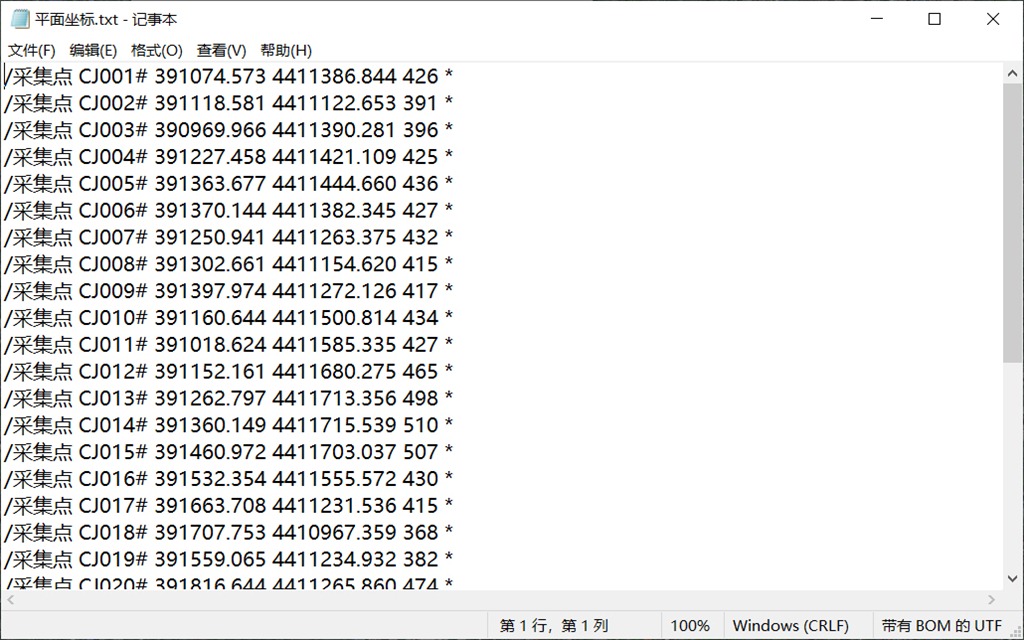
Task: Minimize the Notepad window
Action: [876, 19]
